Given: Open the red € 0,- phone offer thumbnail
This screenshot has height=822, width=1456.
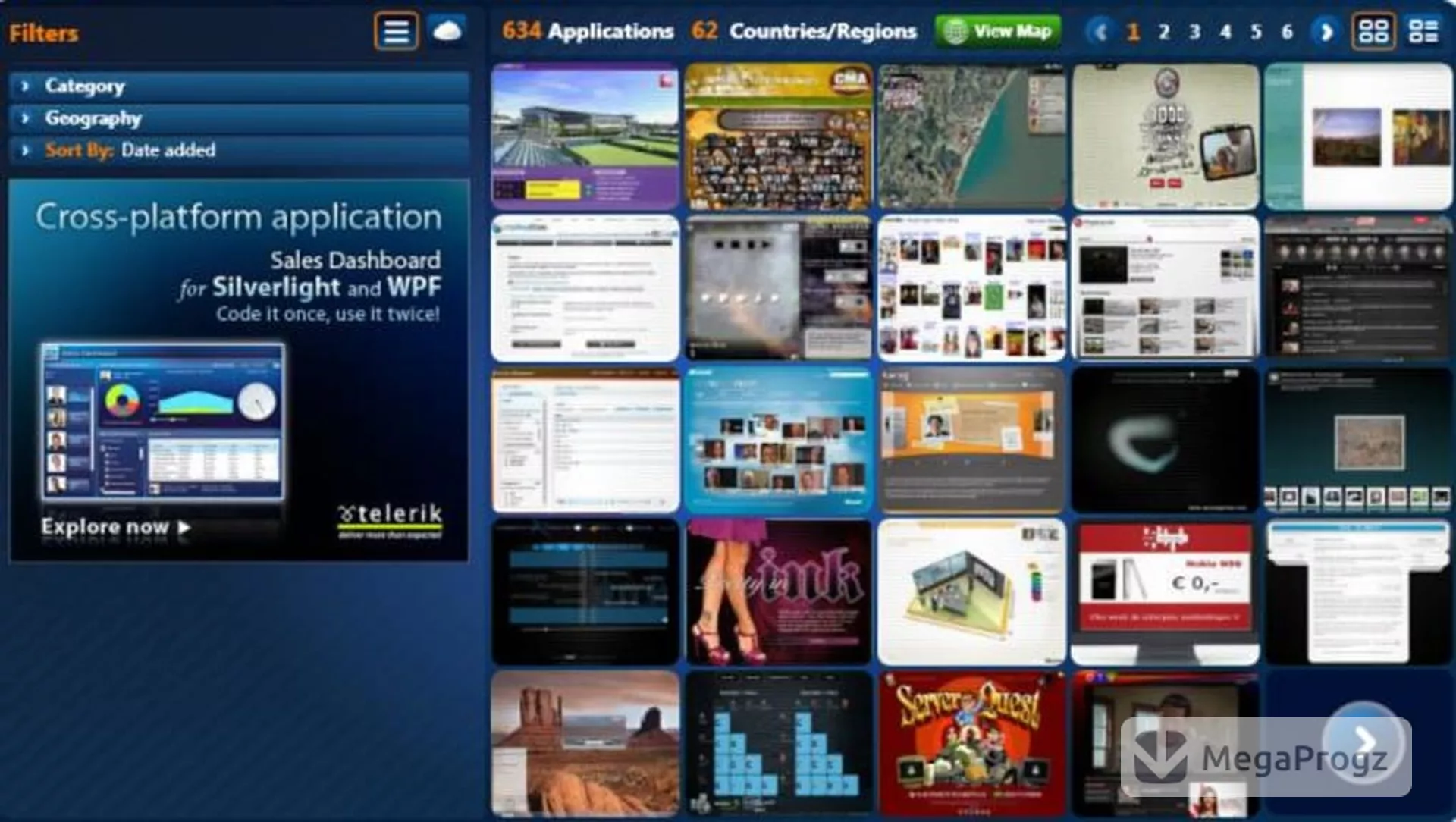Looking at the screenshot, I should 1166,592.
